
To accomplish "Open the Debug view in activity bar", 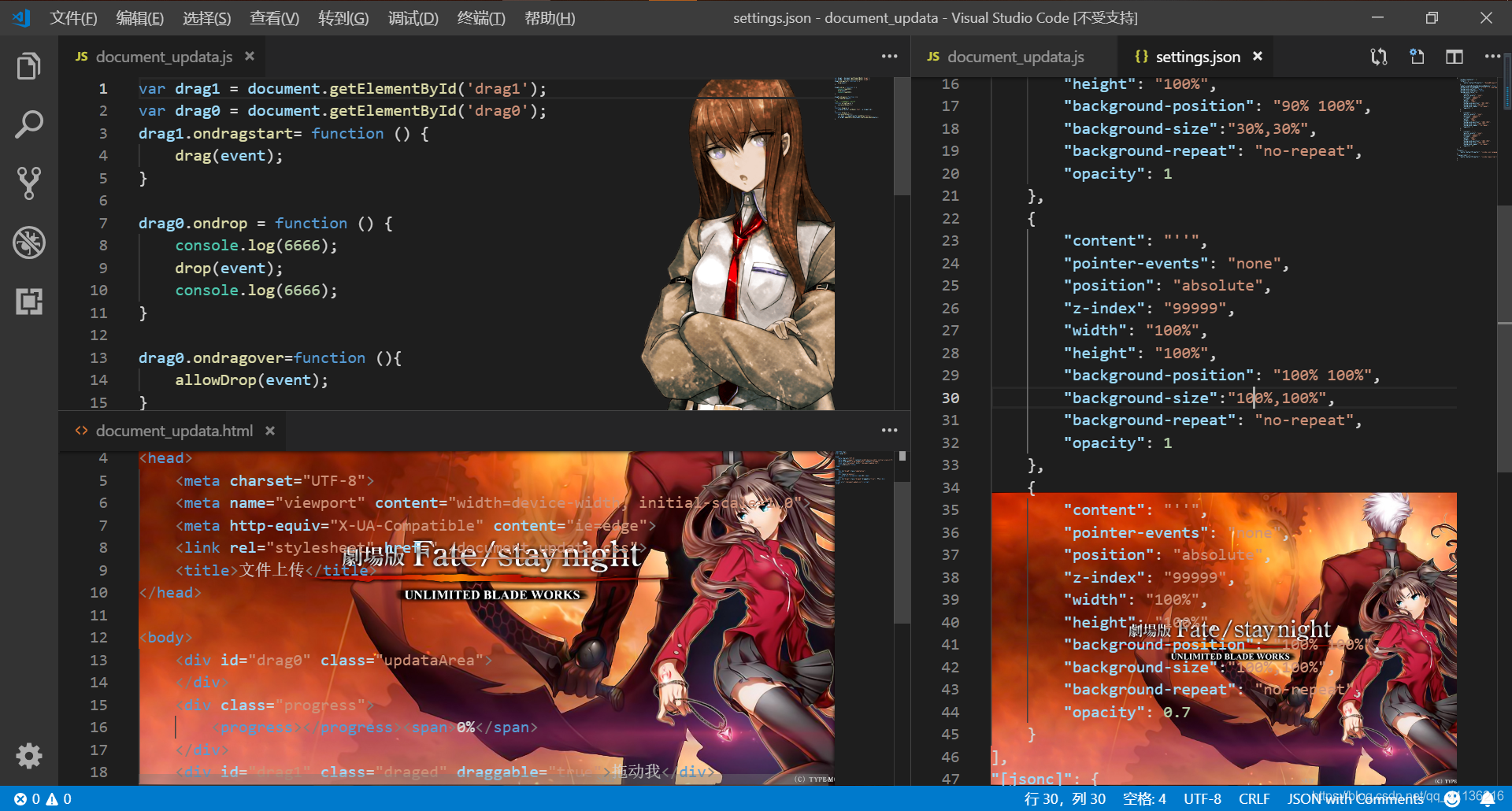I will [29, 243].
